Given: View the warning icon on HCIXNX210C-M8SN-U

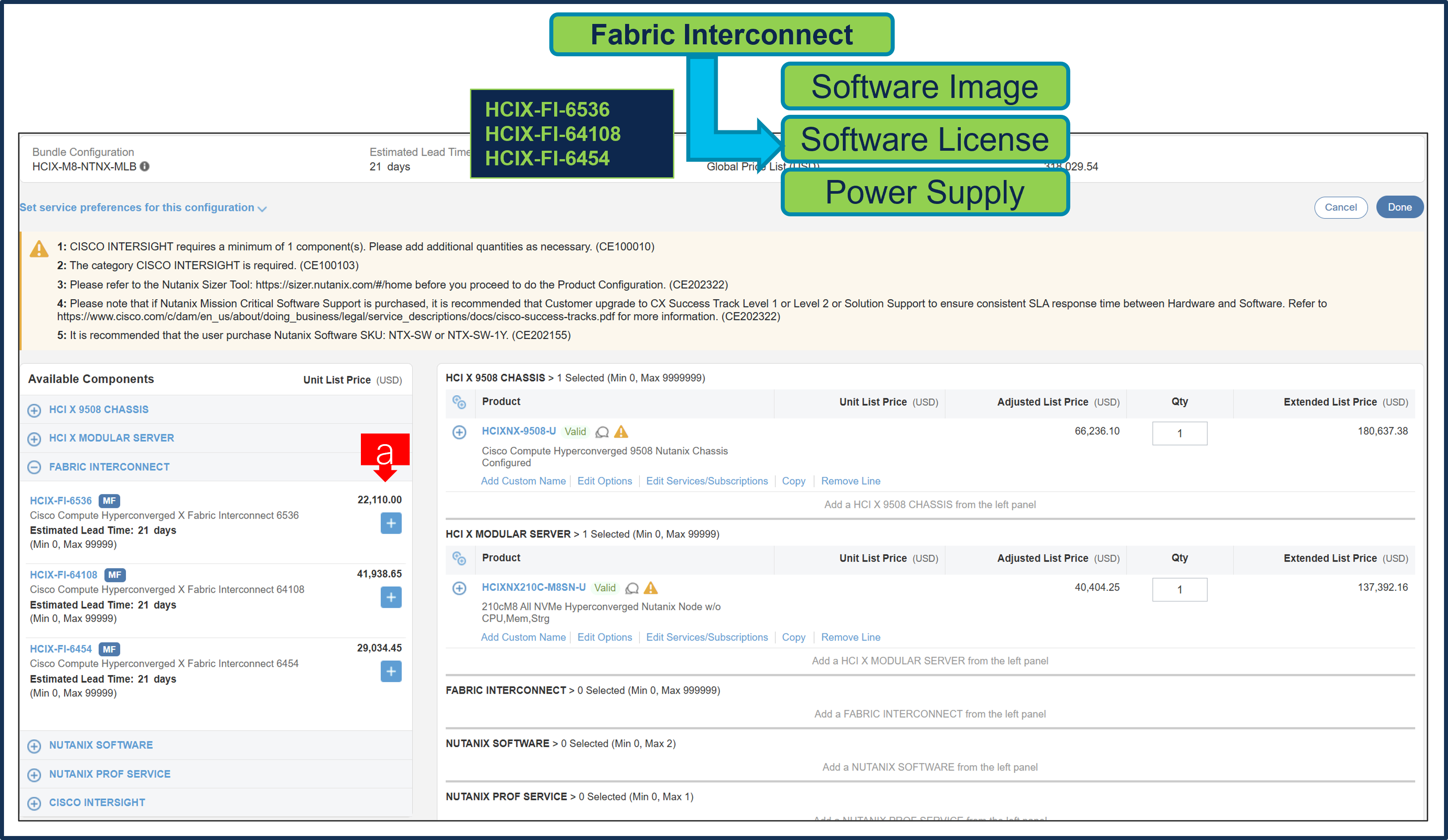Looking at the screenshot, I should point(651,587).
